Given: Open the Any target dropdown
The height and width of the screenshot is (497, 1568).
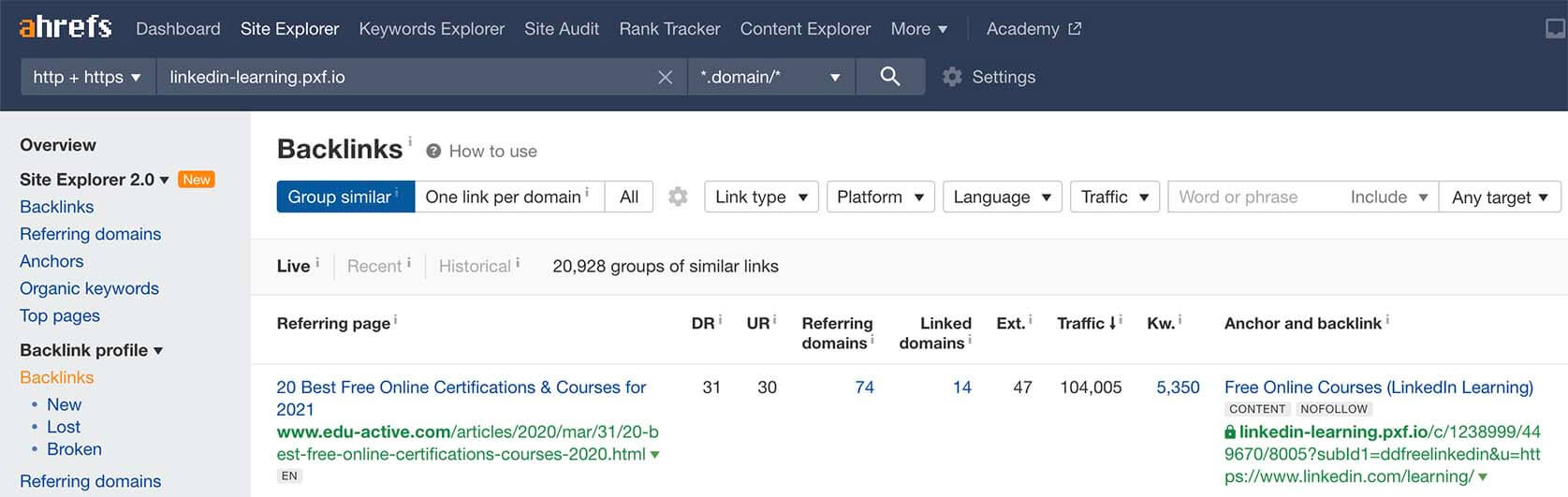Looking at the screenshot, I should (1500, 197).
